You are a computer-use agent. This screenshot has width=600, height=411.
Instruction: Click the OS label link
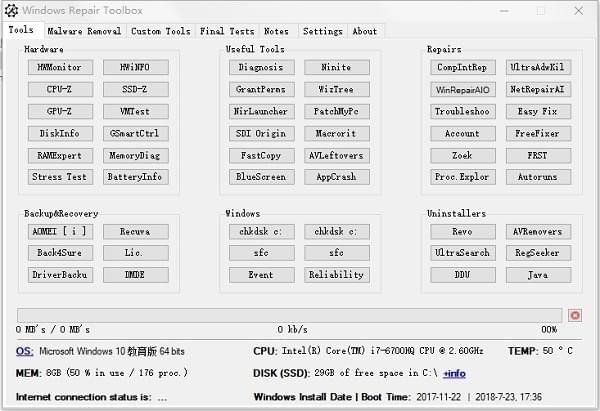(x=25, y=351)
